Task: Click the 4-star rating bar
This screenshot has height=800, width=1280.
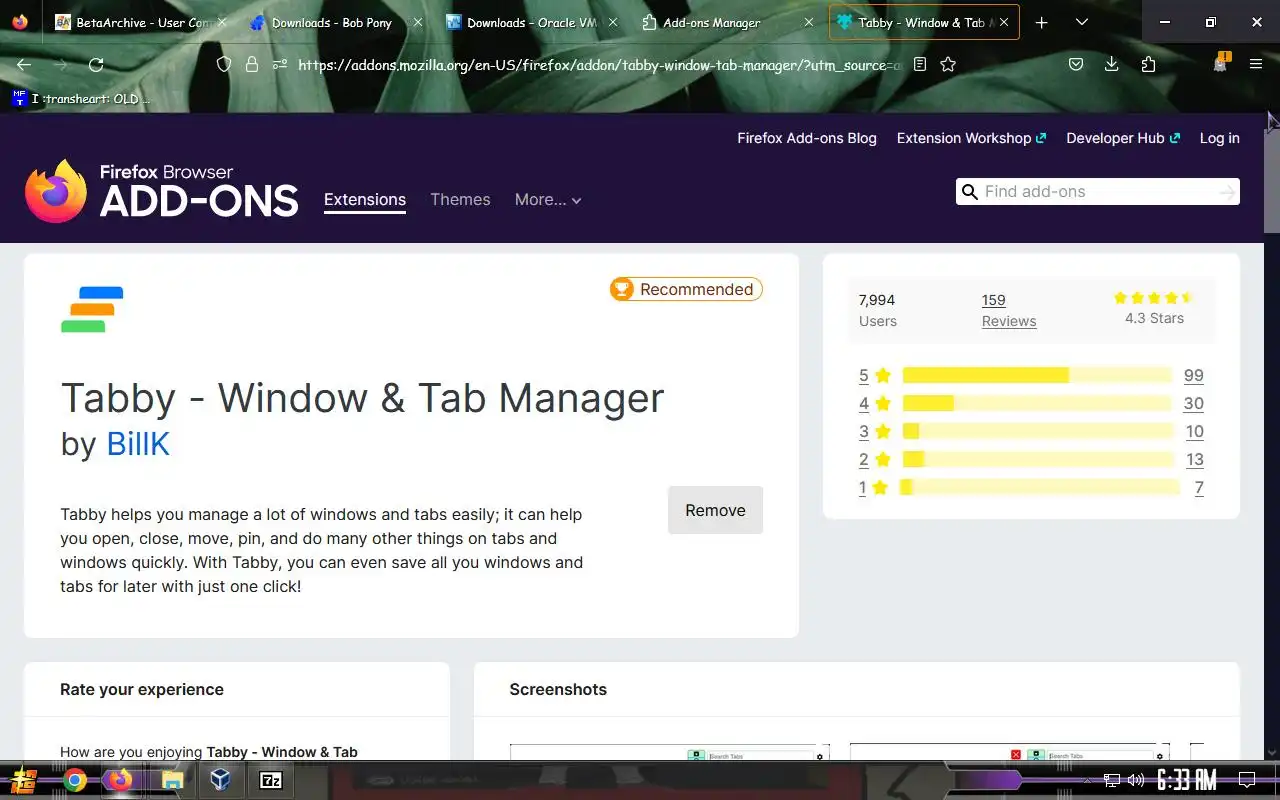Action: (1036, 403)
